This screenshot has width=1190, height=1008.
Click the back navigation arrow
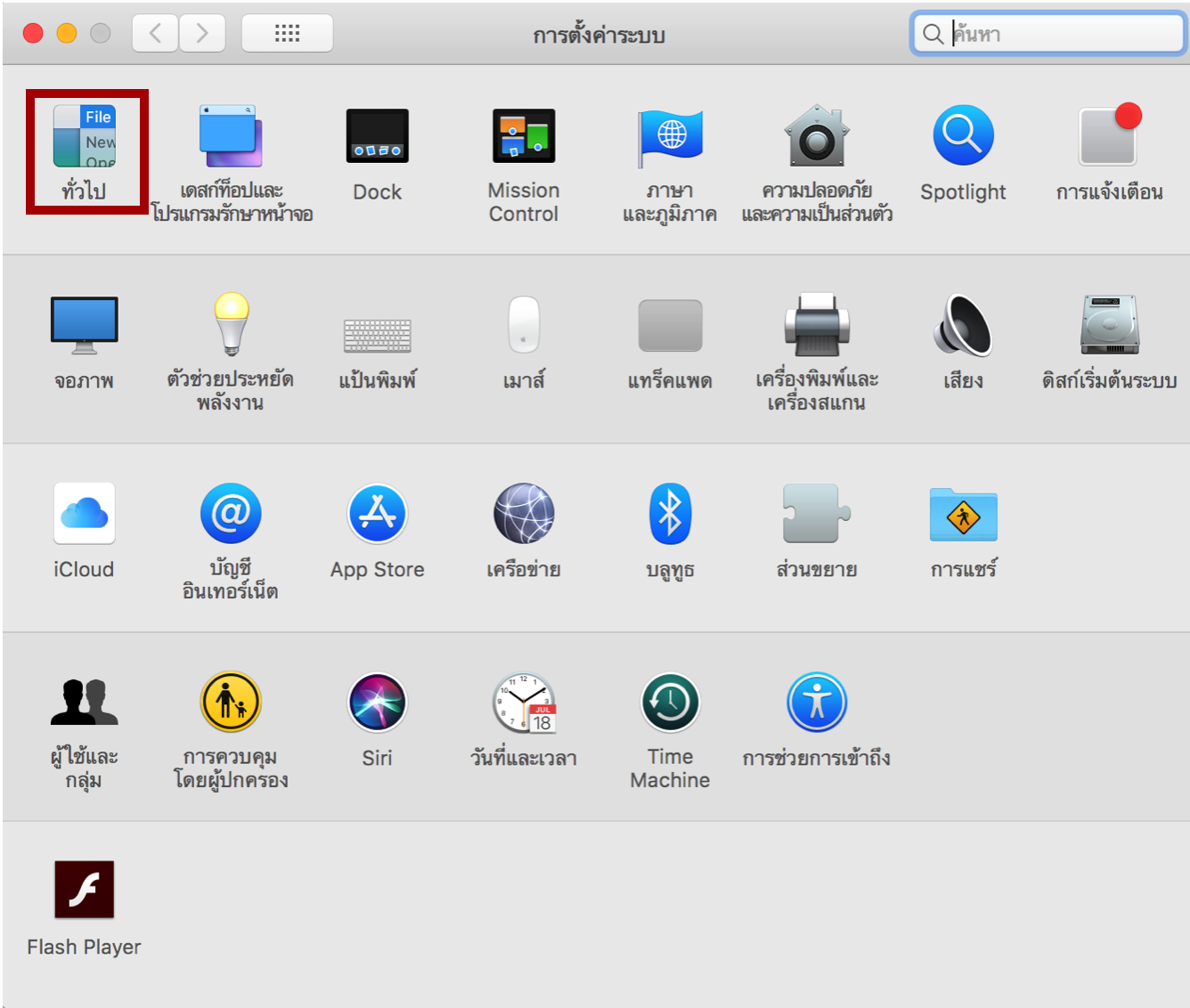(155, 34)
